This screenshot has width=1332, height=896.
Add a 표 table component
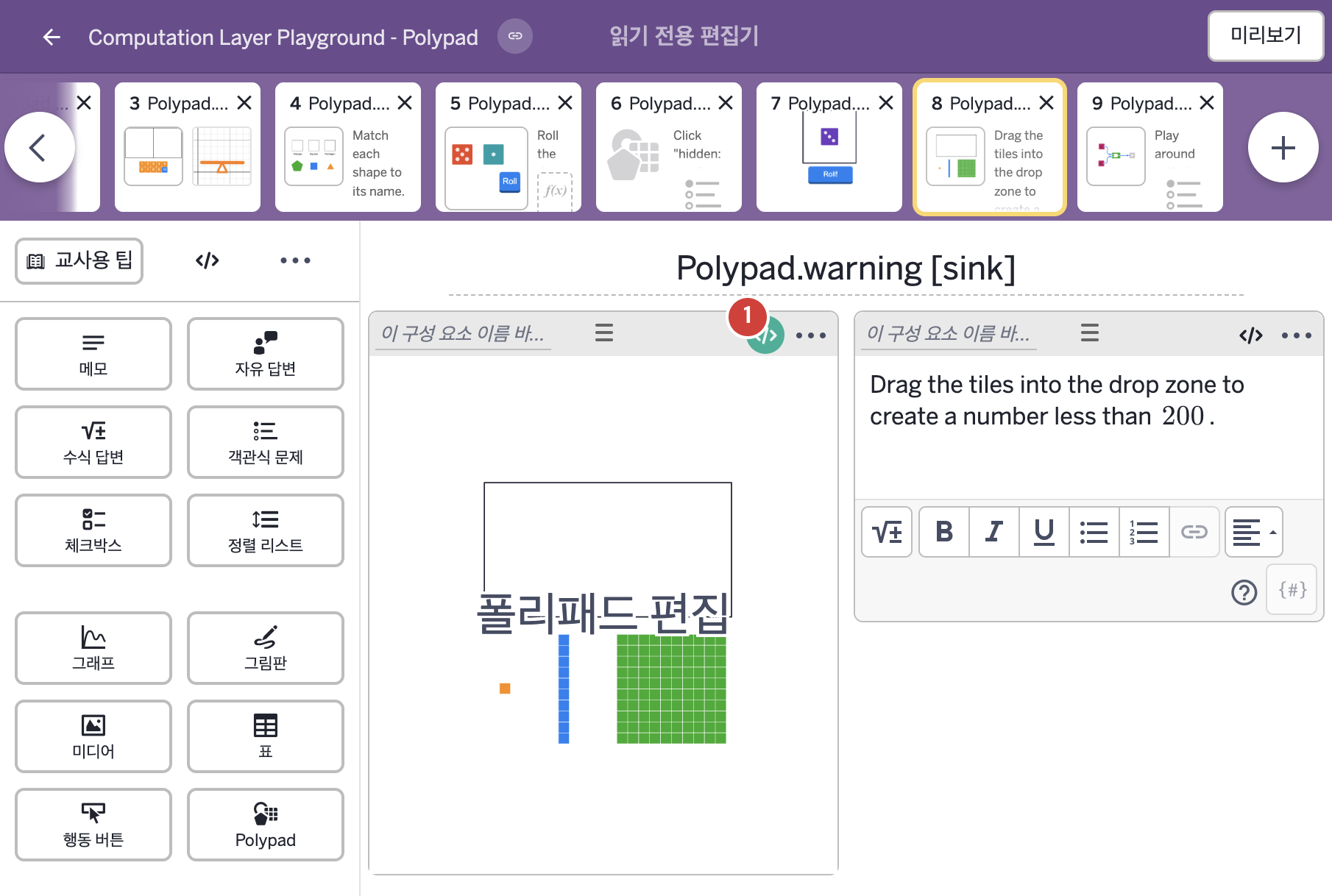pyautogui.click(x=266, y=736)
